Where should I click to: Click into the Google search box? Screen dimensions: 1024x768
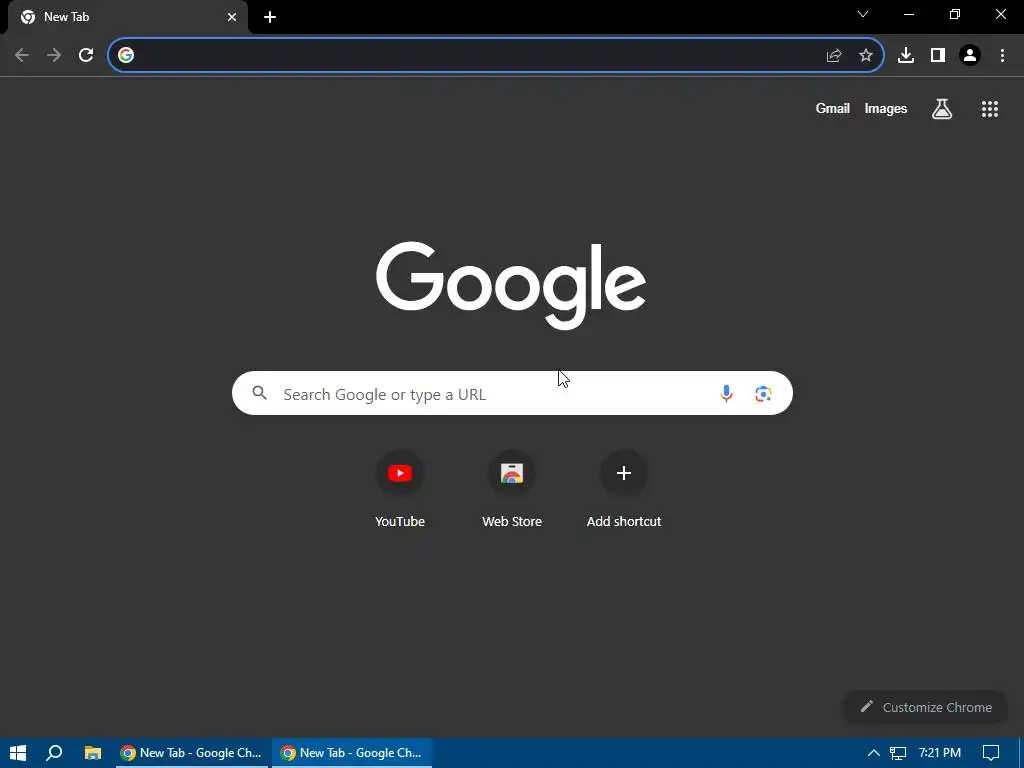[x=512, y=393]
